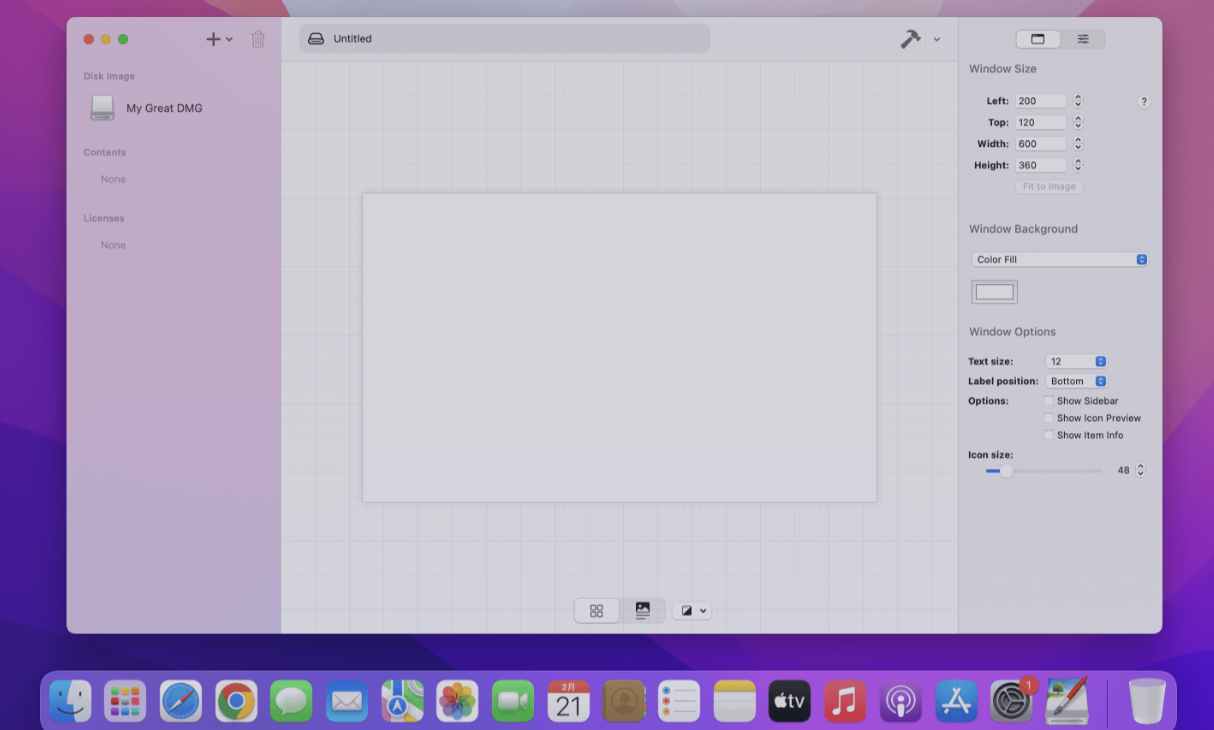Switch to the window layout inspector icon
1214x730 pixels.
pyautogui.click(x=1038, y=39)
